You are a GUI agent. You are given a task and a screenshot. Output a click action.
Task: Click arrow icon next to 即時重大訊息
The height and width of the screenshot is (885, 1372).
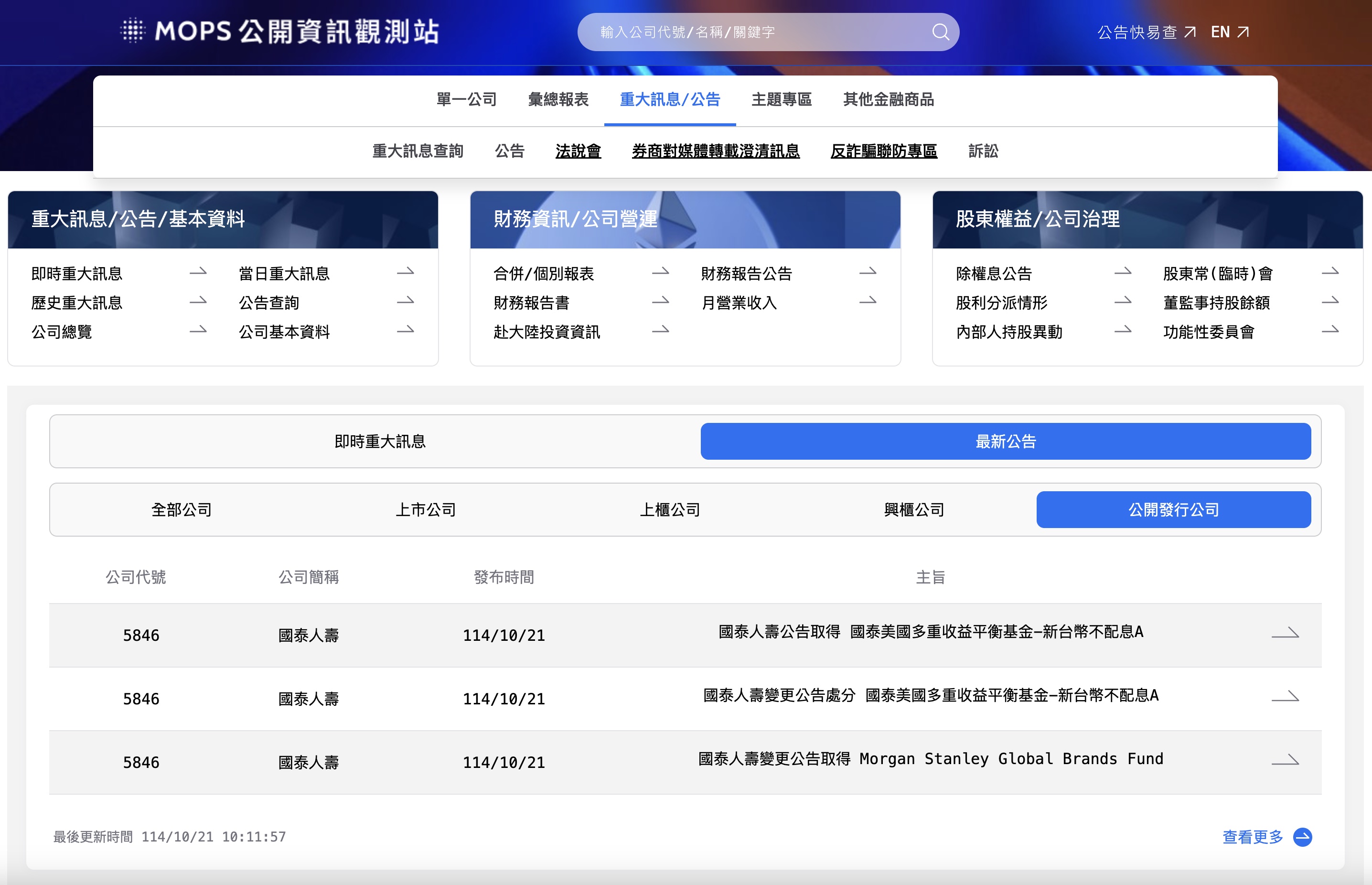tap(198, 272)
